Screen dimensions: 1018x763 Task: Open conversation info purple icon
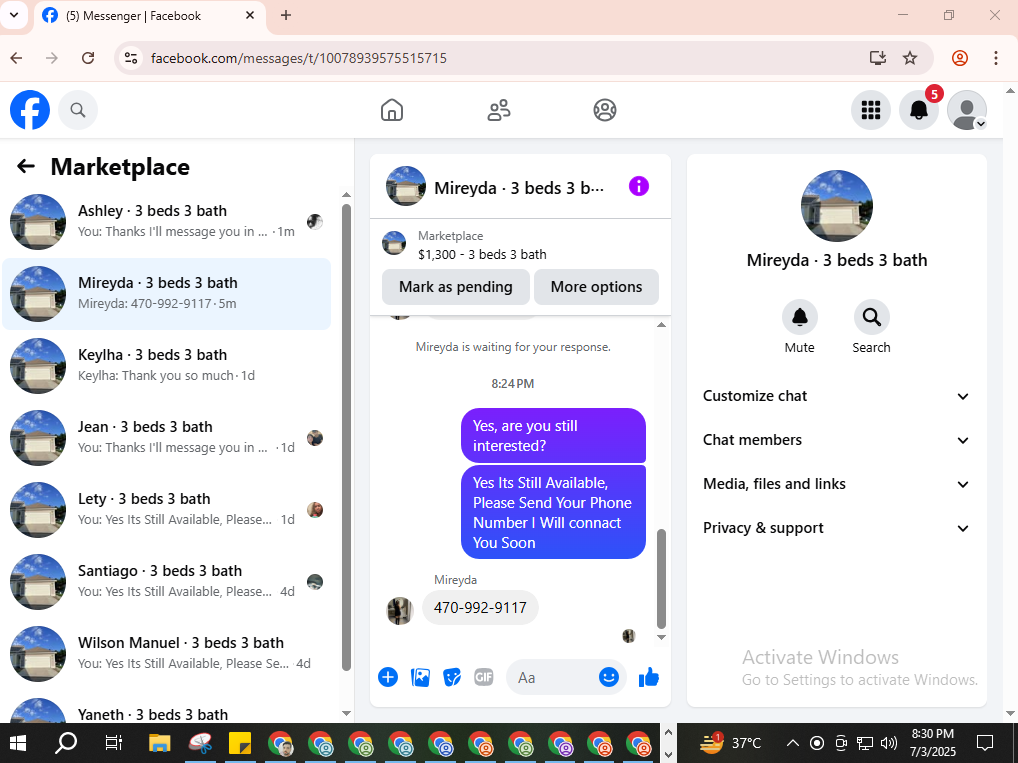[639, 186]
